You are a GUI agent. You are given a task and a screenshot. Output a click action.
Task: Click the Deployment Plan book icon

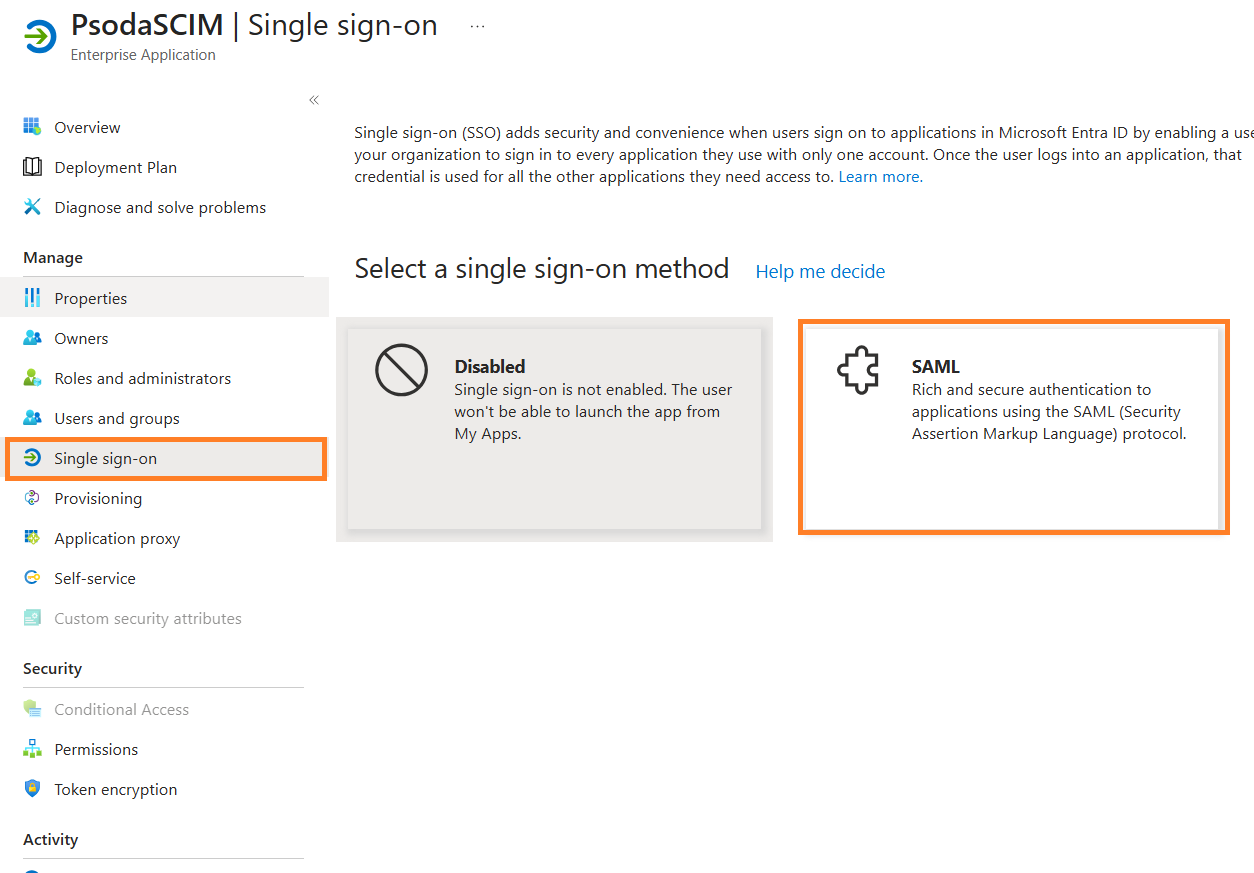[x=32, y=167]
